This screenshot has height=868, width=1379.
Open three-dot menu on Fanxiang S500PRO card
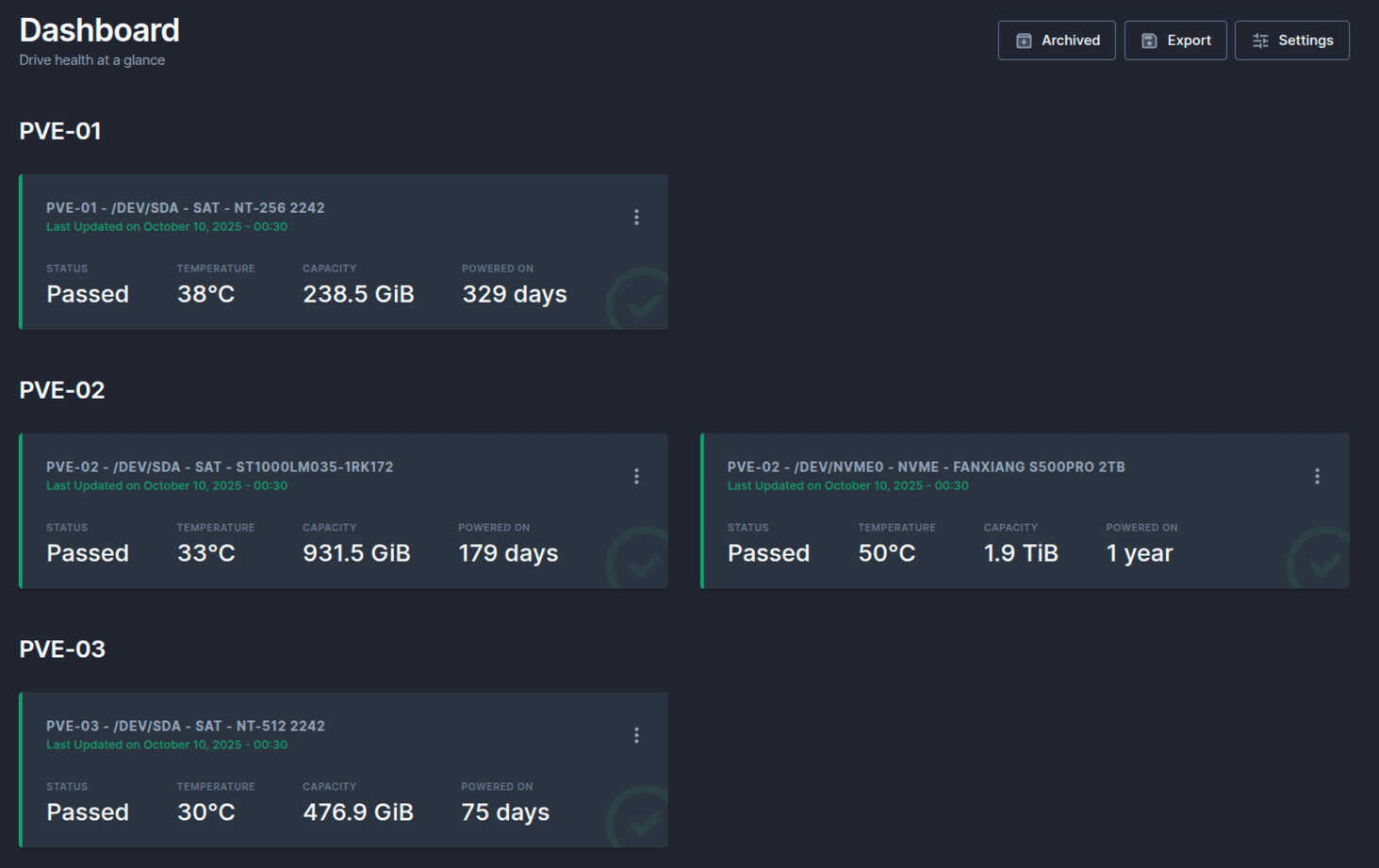point(1317,477)
